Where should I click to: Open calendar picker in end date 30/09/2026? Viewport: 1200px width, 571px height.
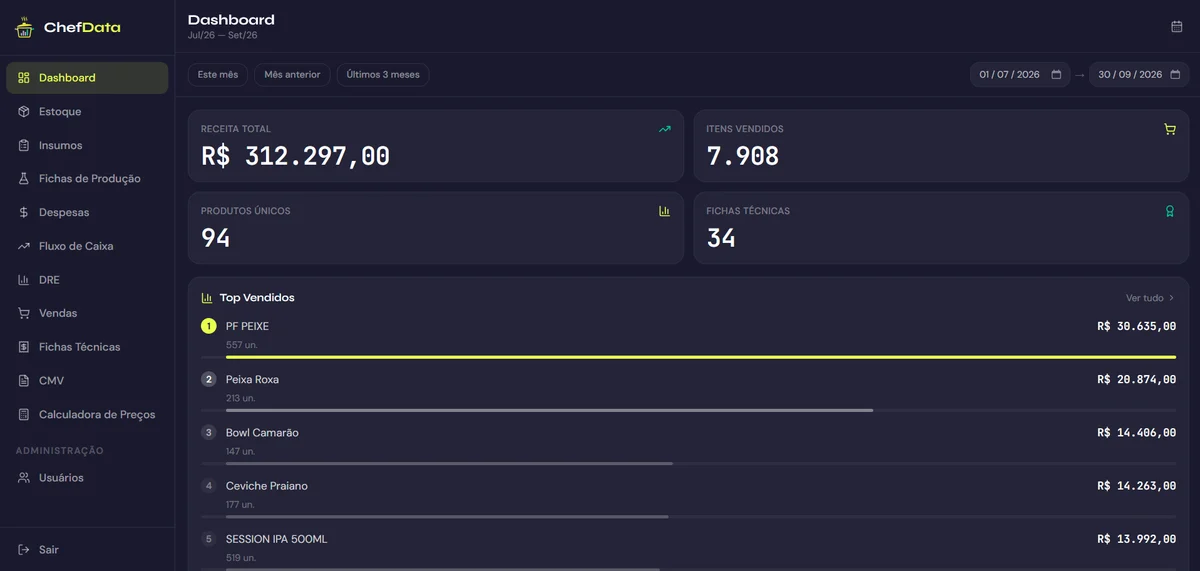point(1175,75)
